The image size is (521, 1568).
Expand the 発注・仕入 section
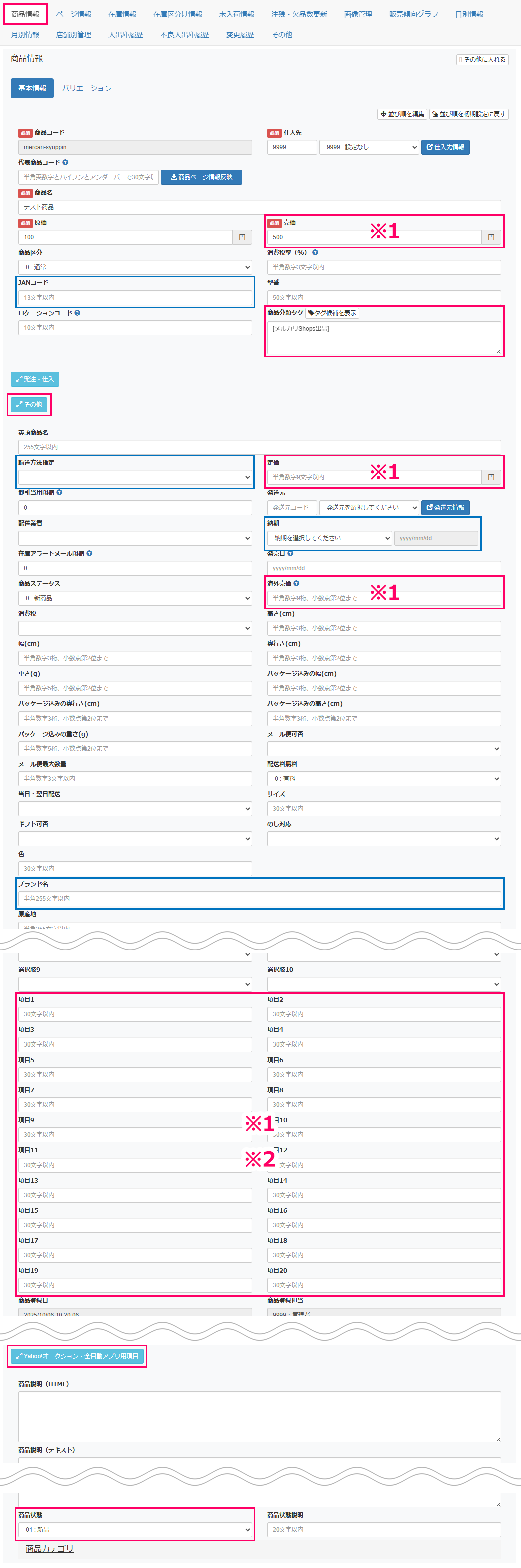pos(35,379)
